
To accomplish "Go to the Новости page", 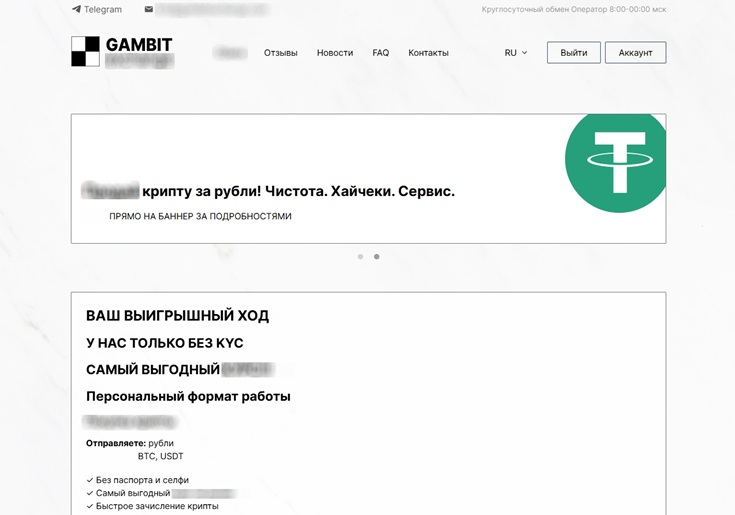I will point(334,53).
